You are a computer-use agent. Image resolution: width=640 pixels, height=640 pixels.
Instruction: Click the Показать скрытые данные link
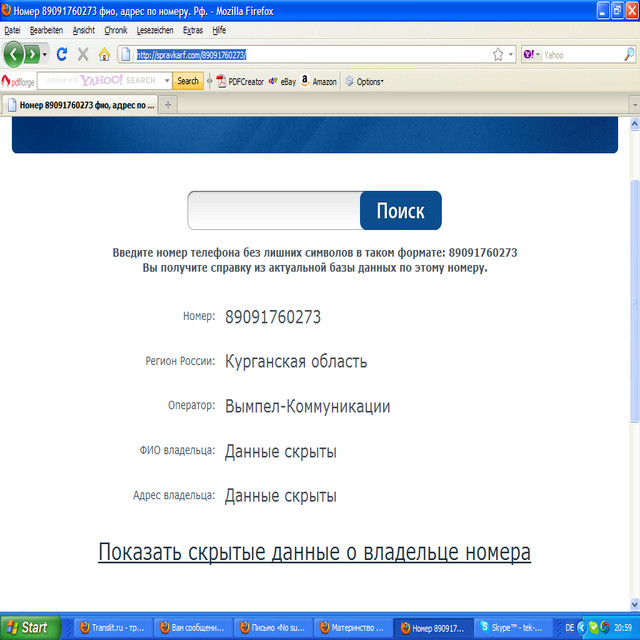tap(314, 552)
